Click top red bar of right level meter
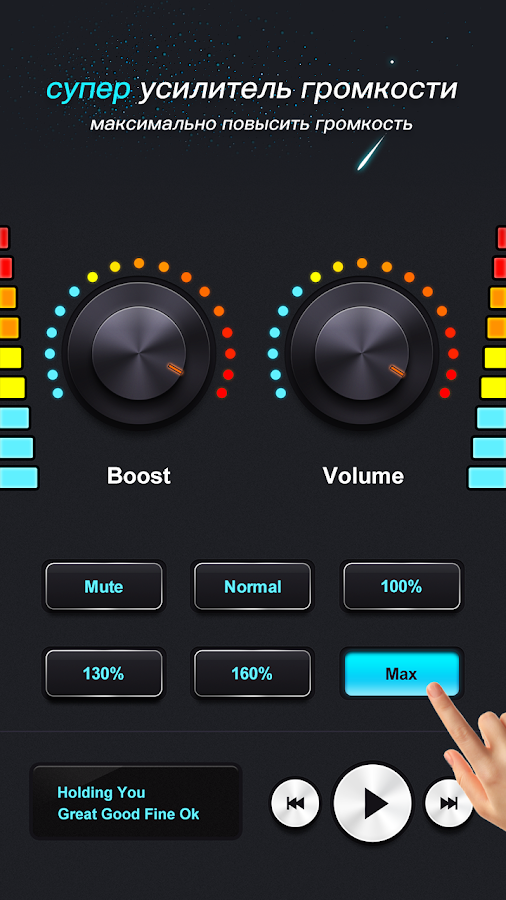The image size is (506, 900). [x=501, y=238]
